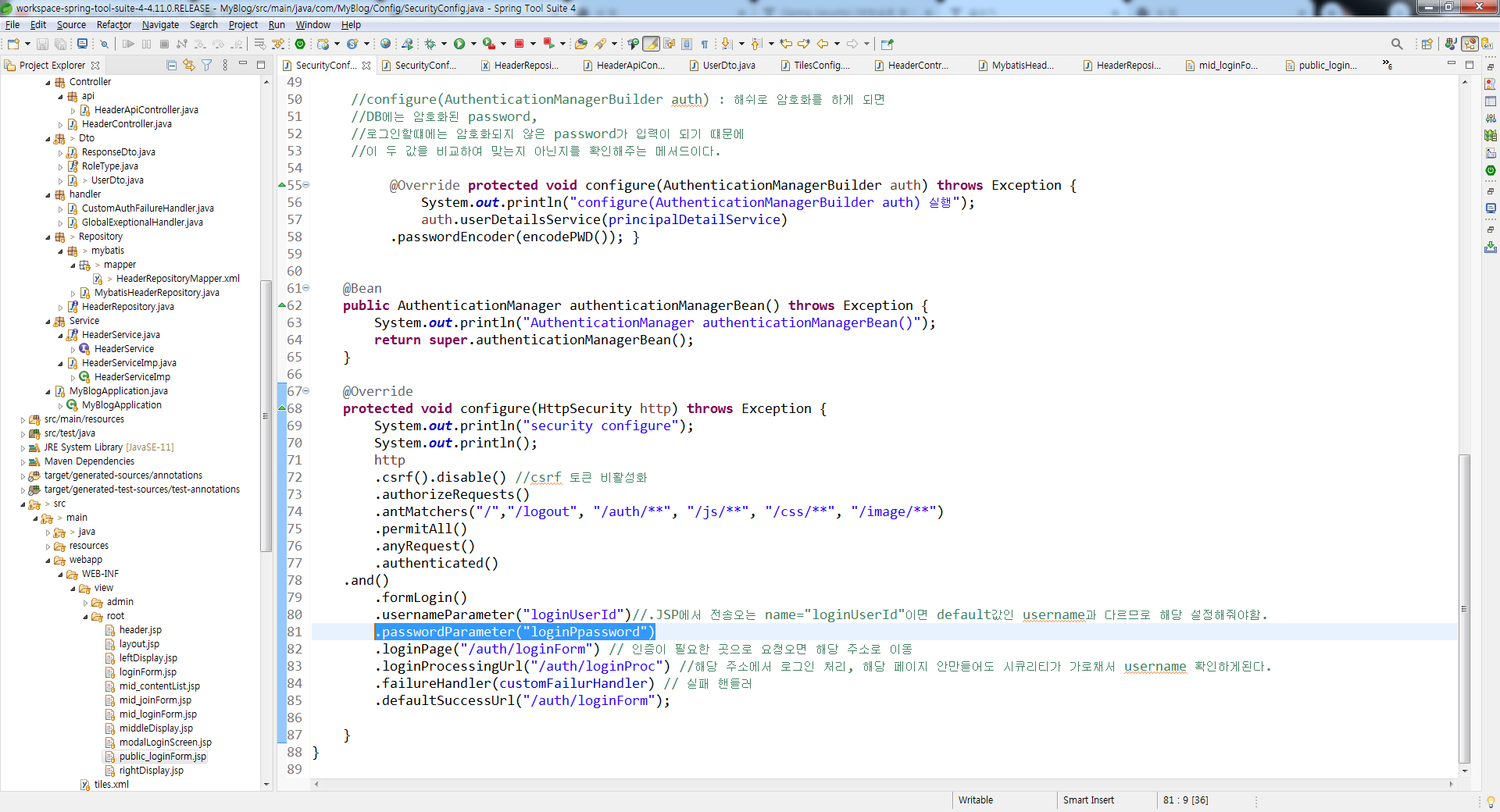
Task: Click the tip-of-the-day lightbulb in status bar
Action: point(1491,801)
